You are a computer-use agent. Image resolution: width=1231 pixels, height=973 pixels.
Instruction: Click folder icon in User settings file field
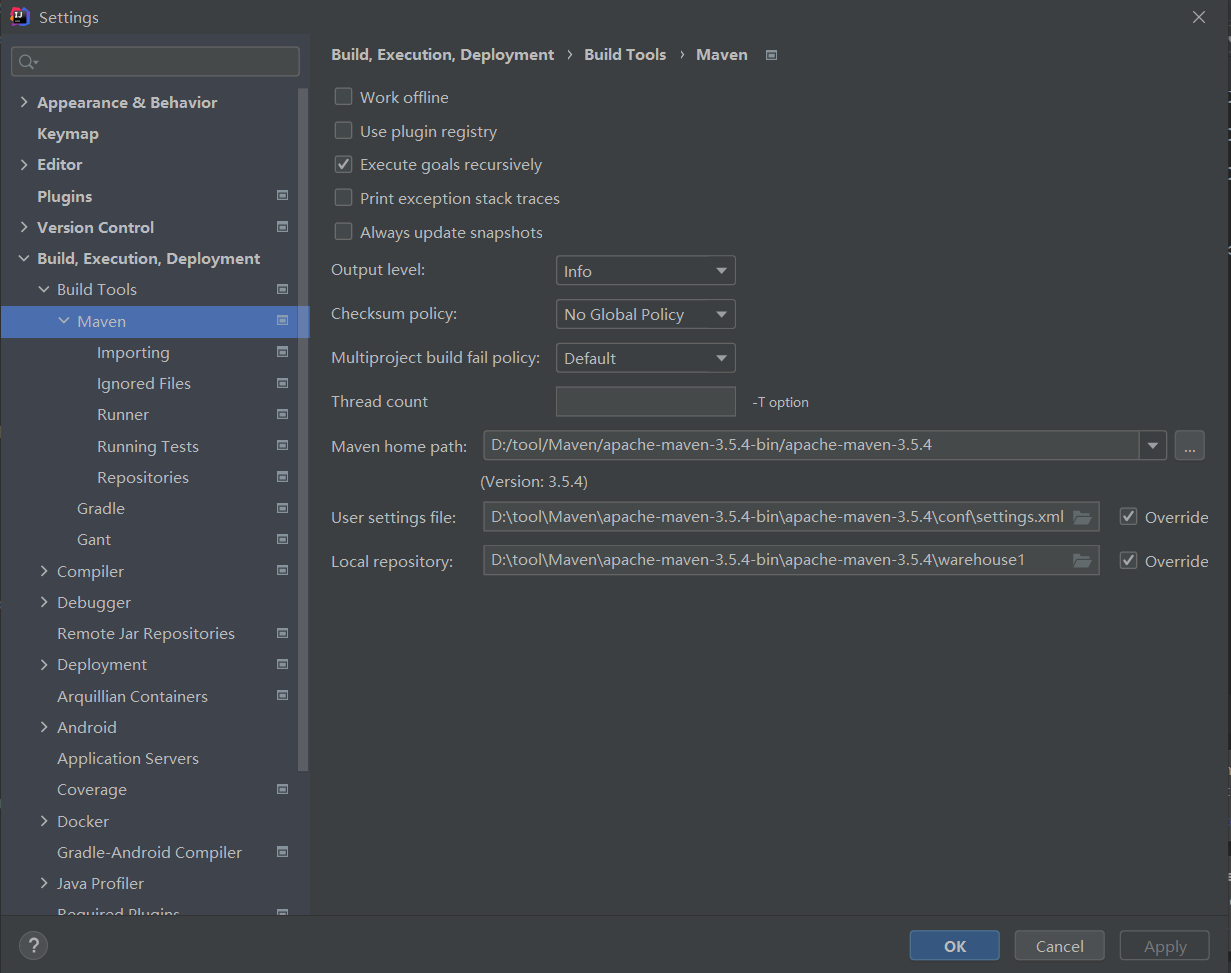pyautogui.click(x=1082, y=517)
